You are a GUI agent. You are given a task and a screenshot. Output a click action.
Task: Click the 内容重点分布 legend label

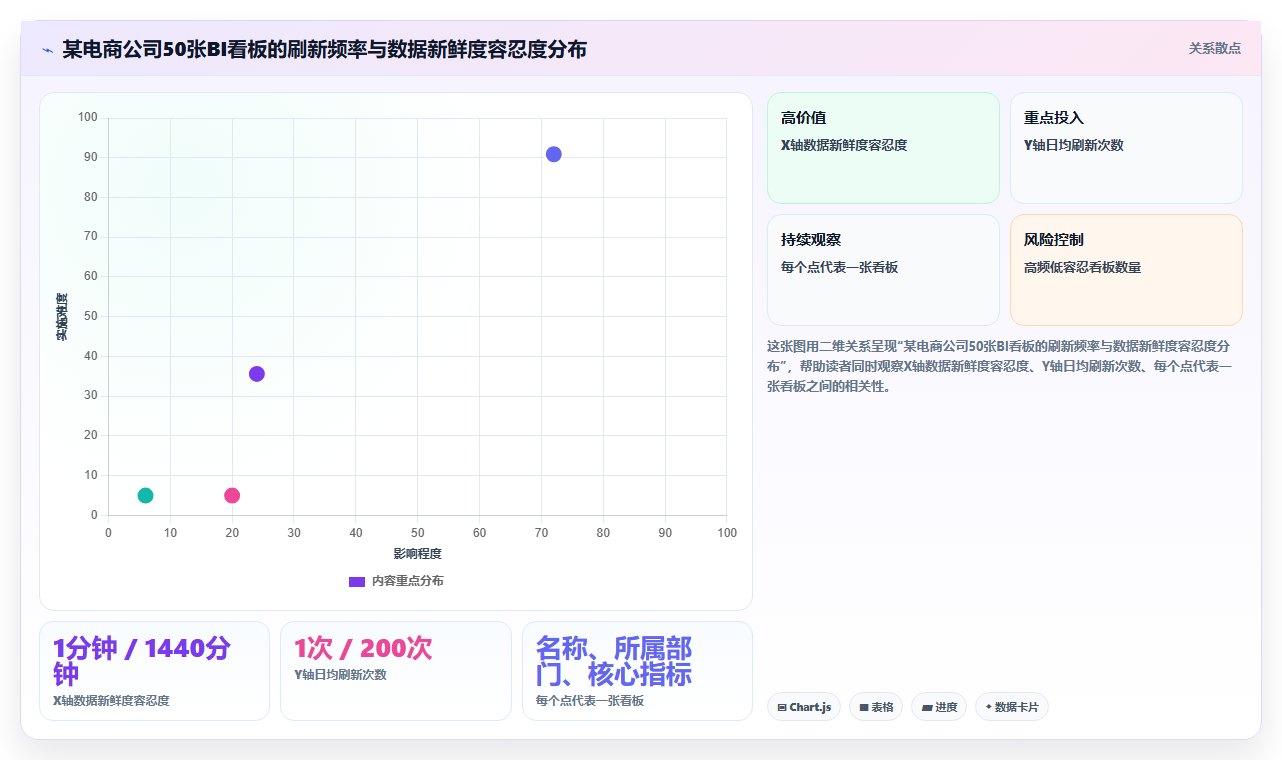[408, 581]
